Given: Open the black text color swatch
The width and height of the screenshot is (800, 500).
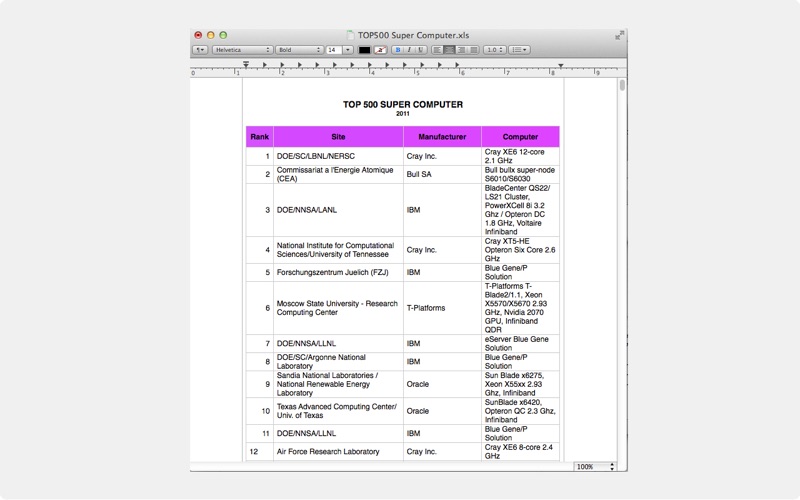Looking at the screenshot, I should (x=364, y=50).
